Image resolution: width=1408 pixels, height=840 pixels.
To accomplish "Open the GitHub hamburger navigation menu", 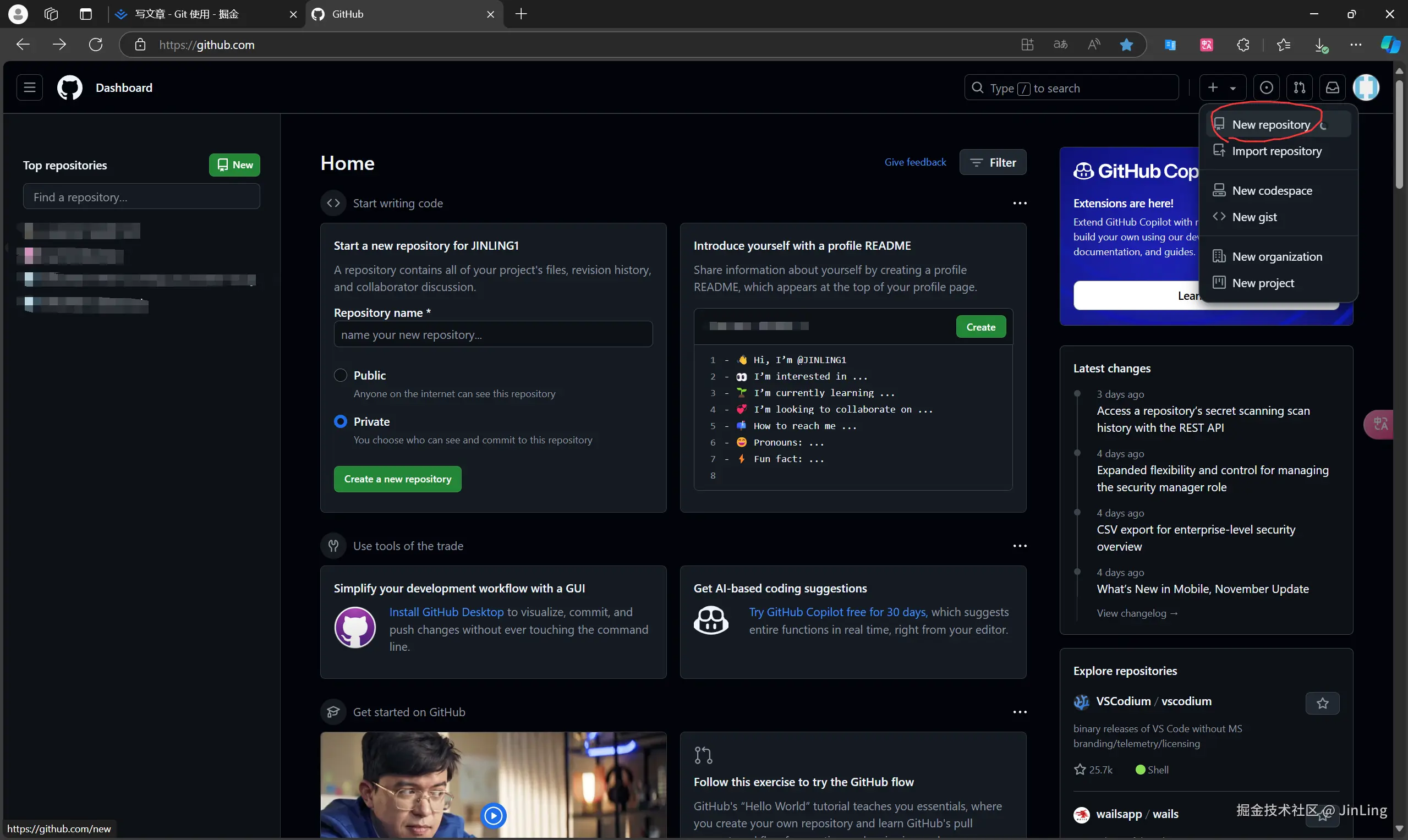I will [x=30, y=87].
